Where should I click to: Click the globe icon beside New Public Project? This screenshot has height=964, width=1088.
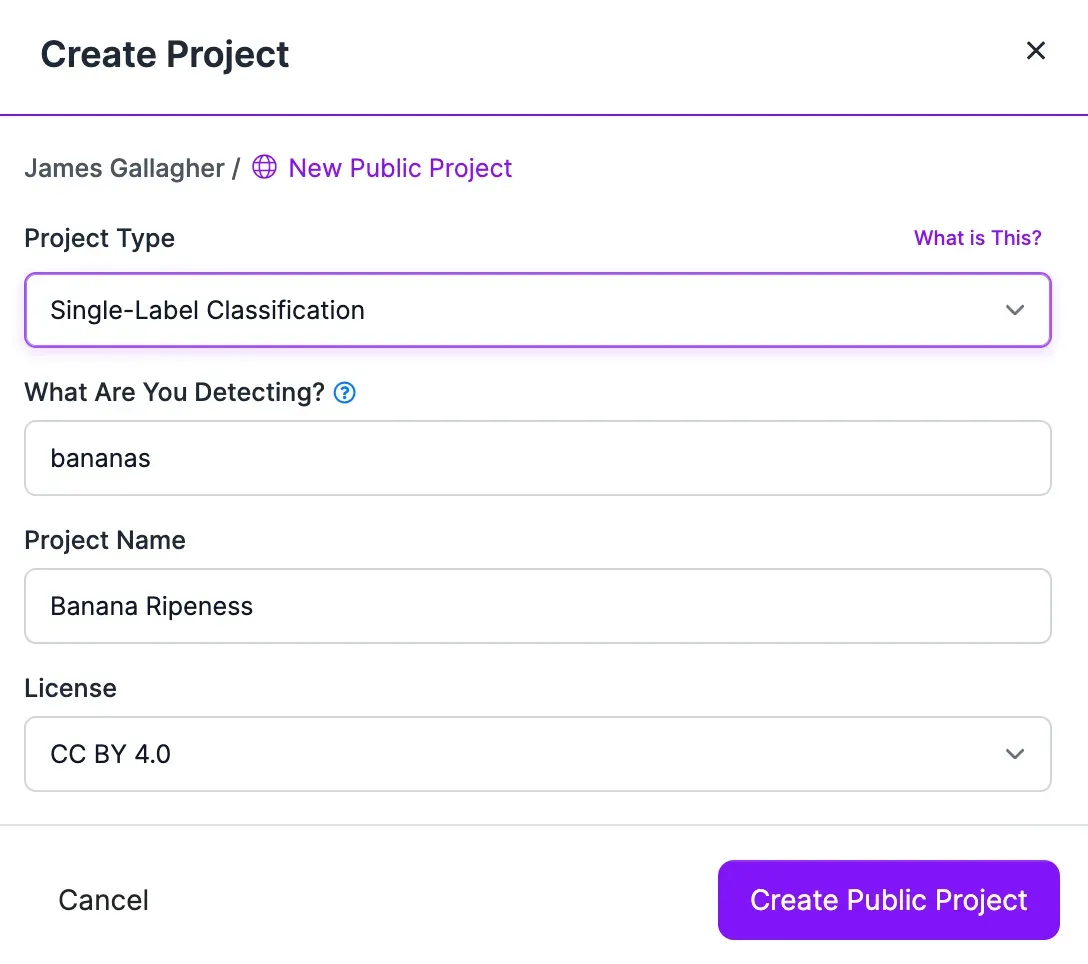pos(264,168)
